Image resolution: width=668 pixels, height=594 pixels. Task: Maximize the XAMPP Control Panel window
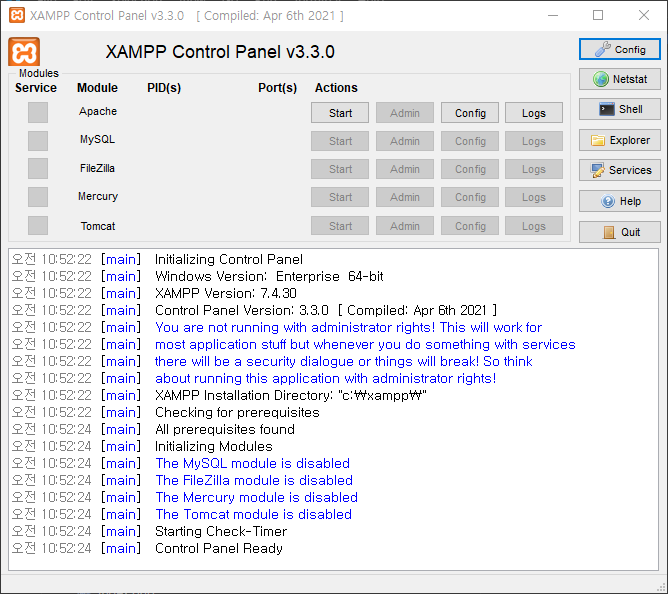(x=598, y=15)
